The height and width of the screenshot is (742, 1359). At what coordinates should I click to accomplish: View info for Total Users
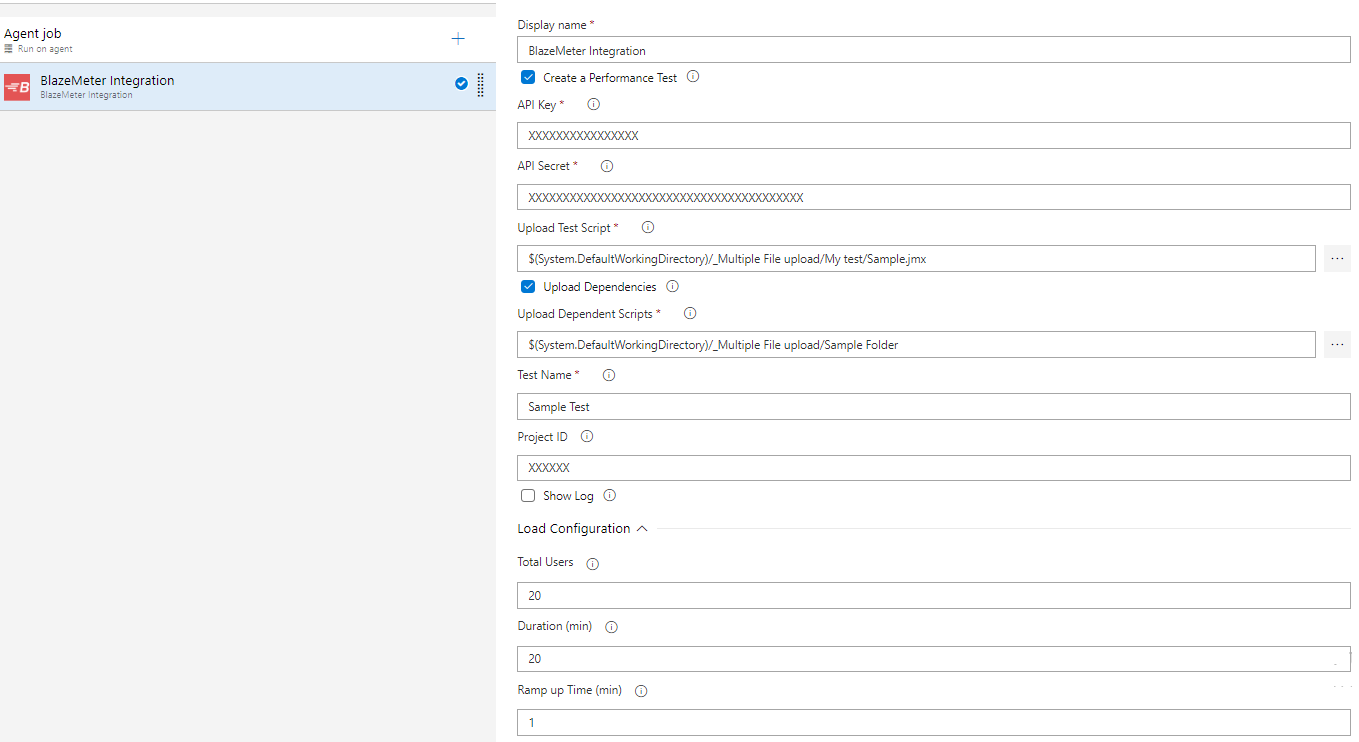tap(592, 564)
